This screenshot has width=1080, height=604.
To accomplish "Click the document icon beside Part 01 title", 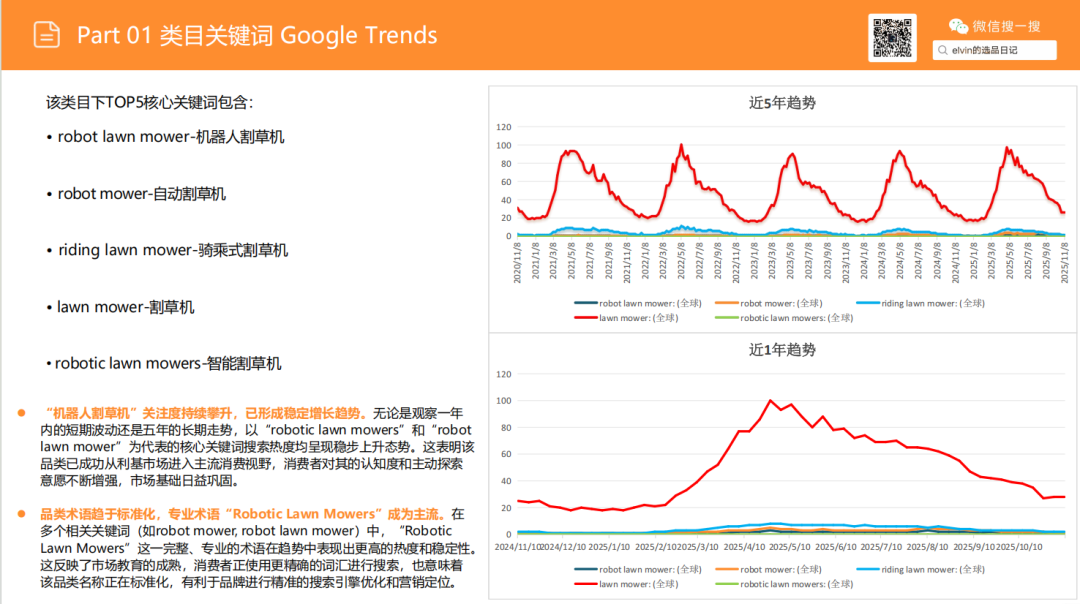I will coord(47,33).
